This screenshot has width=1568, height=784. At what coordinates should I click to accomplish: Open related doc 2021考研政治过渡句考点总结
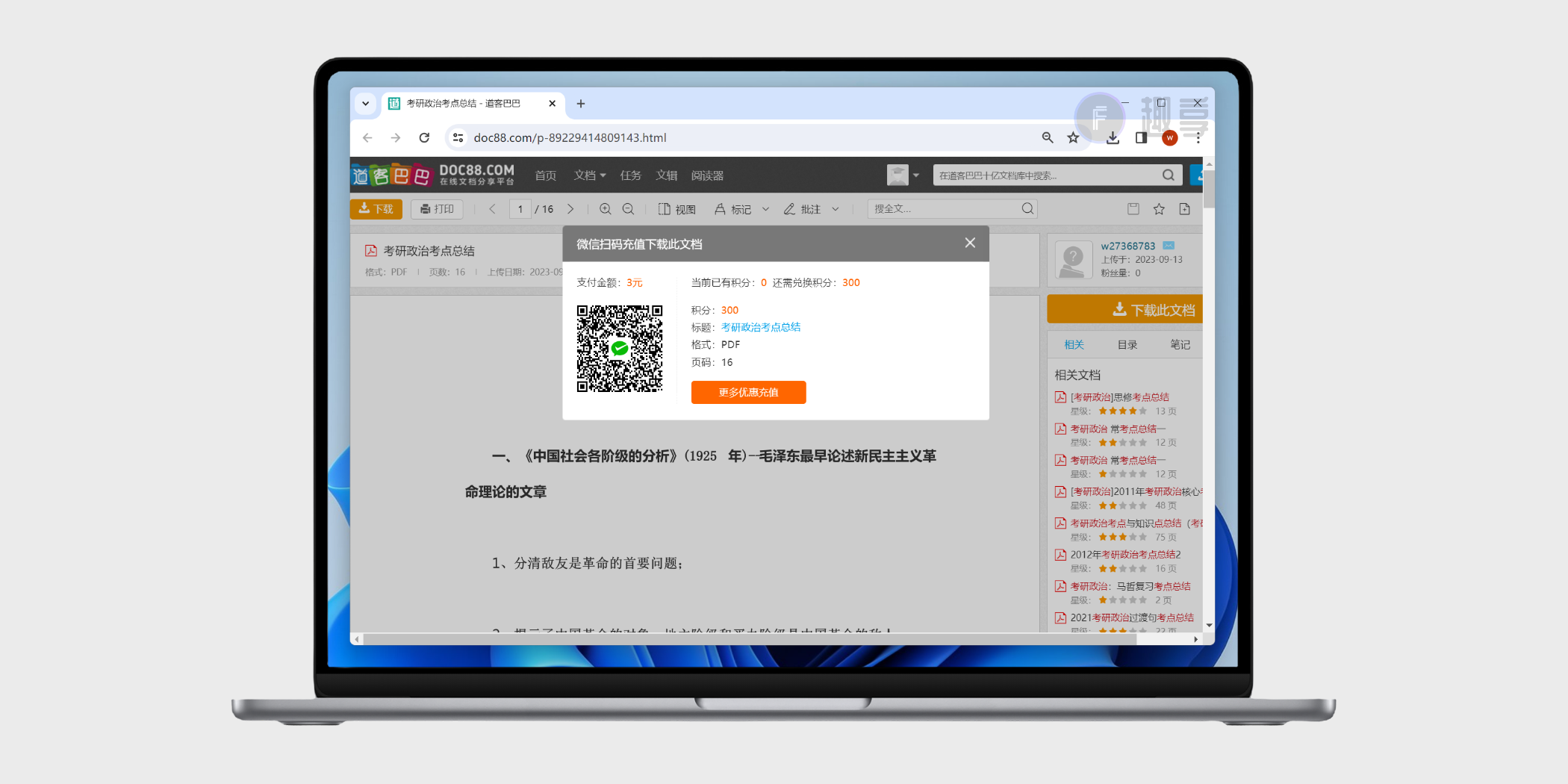(x=1132, y=617)
